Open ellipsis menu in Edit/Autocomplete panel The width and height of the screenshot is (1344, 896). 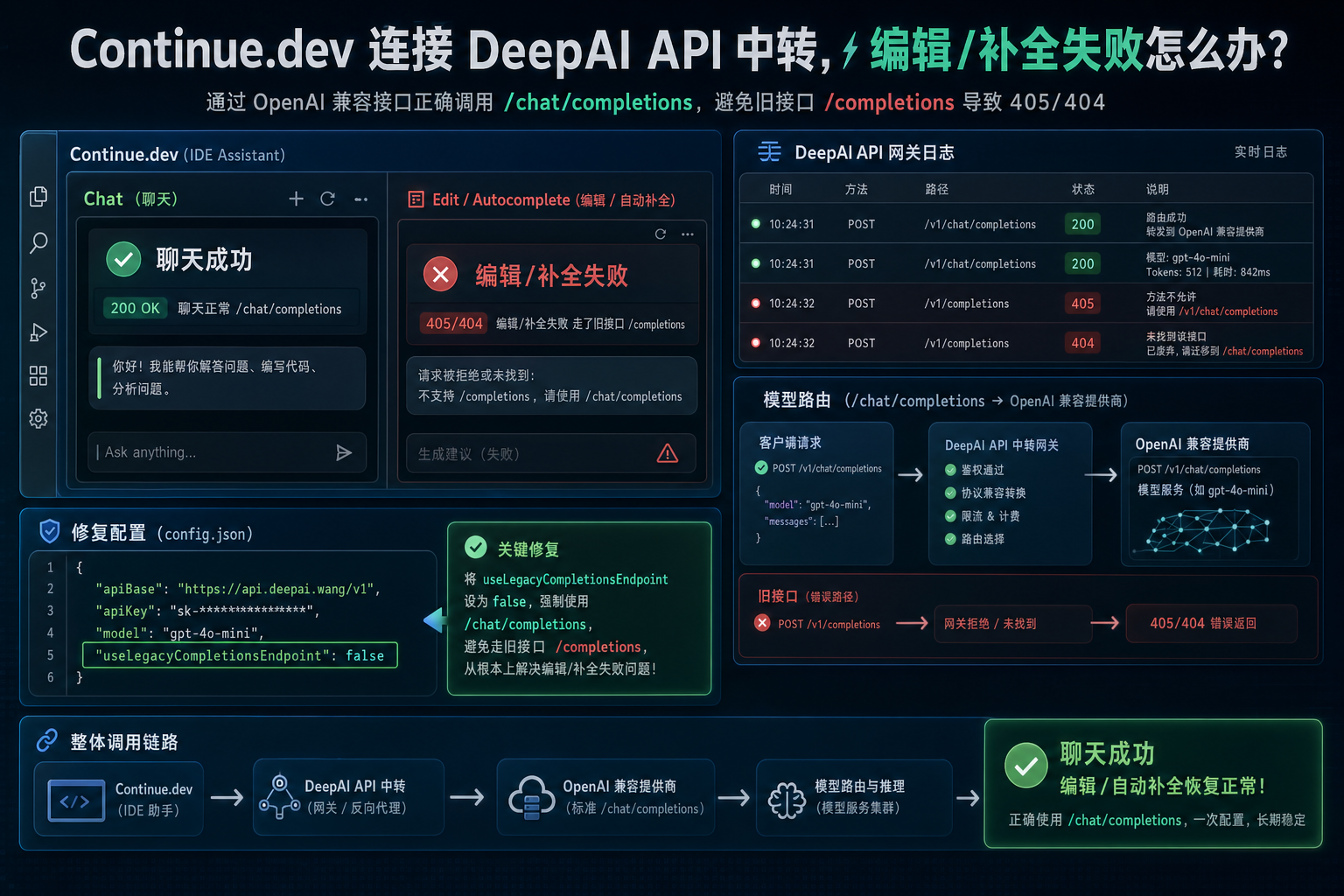688,234
